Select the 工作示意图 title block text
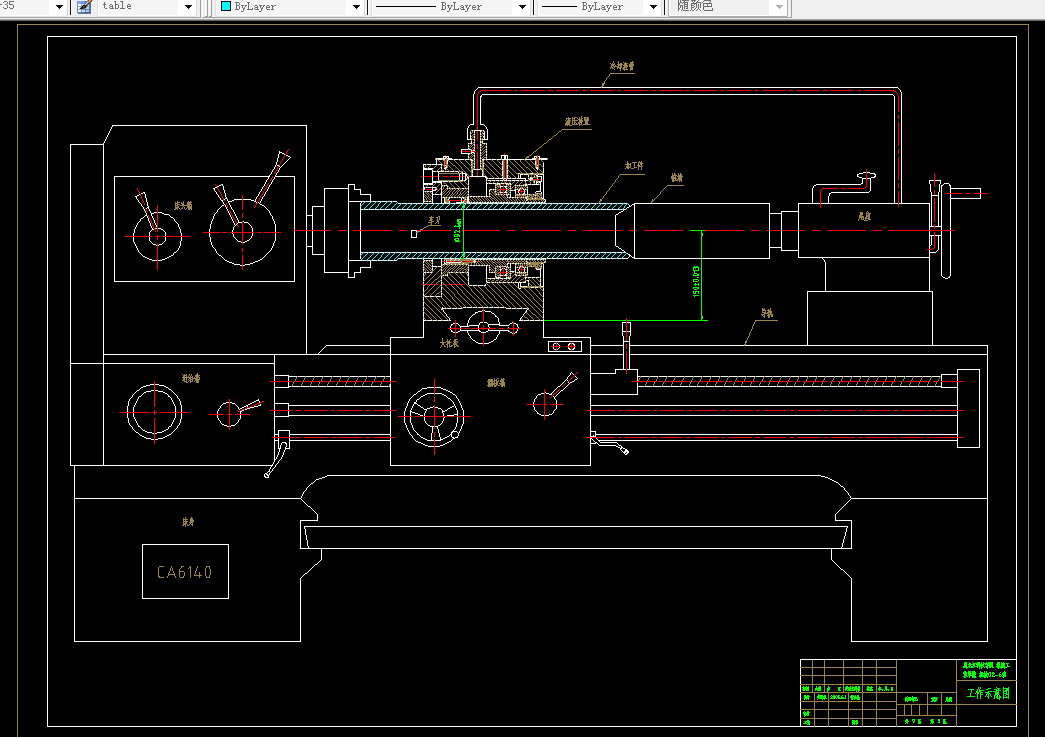 point(988,693)
